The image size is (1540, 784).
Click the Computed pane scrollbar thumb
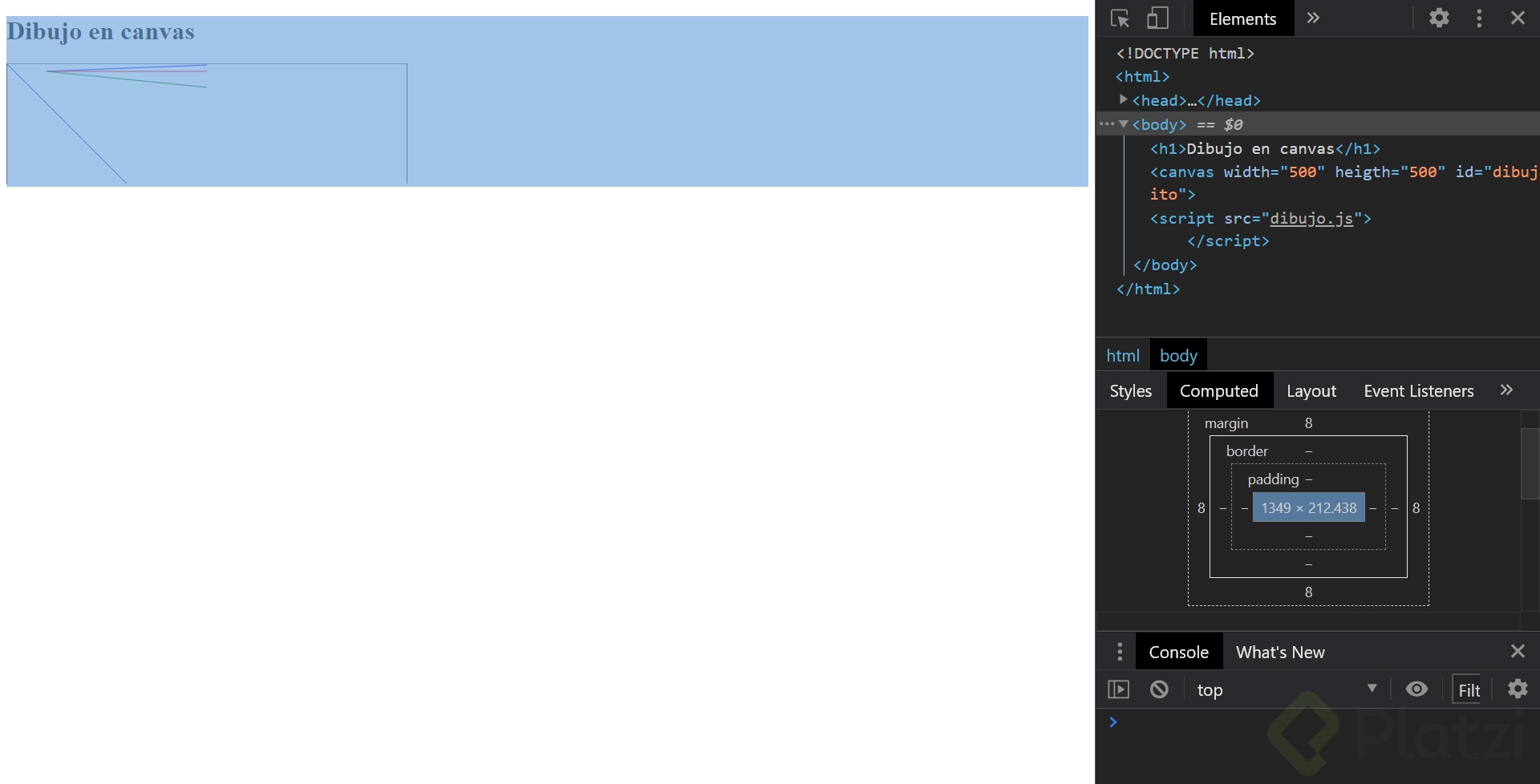click(x=1530, y=464)
